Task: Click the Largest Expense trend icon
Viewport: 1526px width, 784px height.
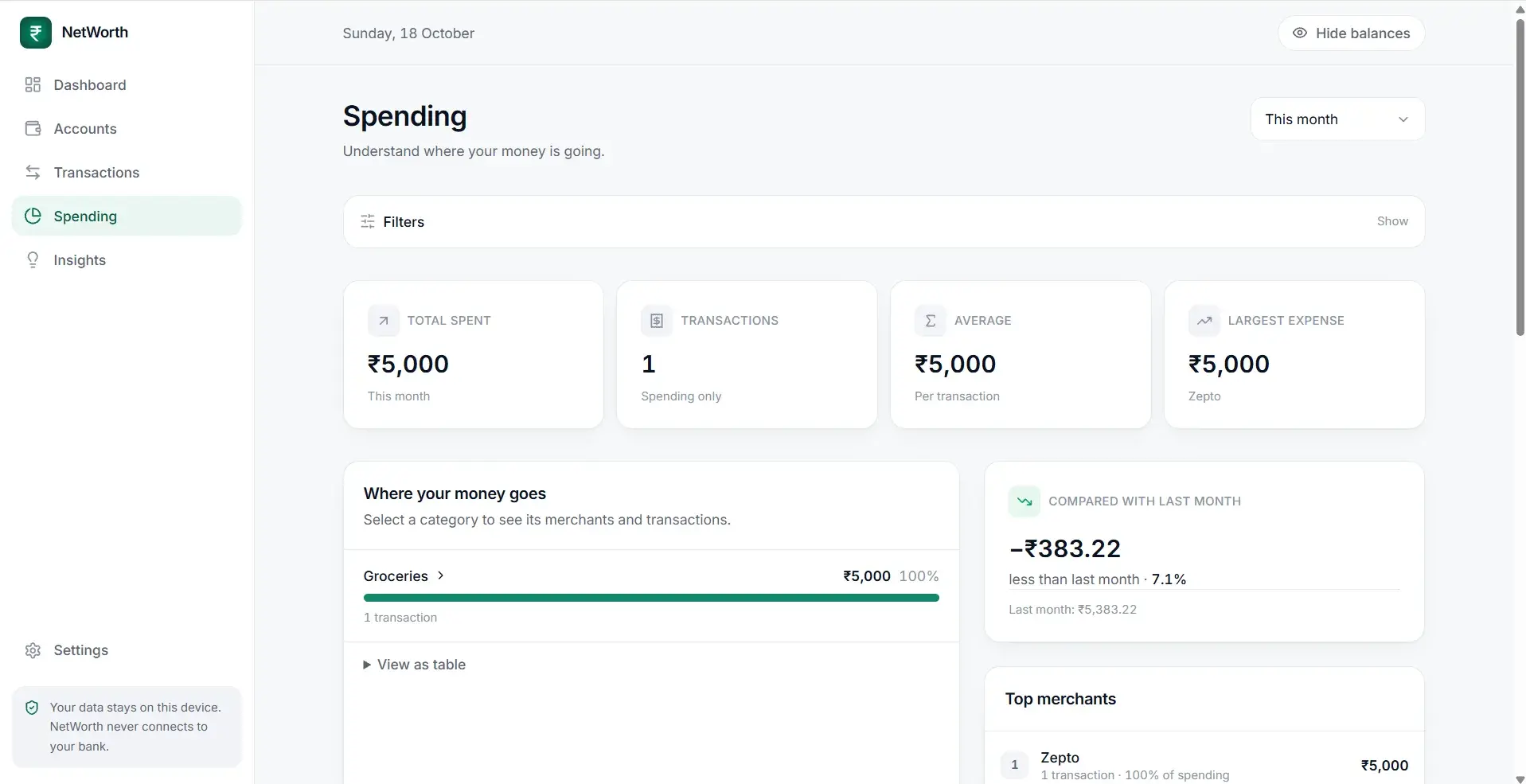Action: click(1204, 321)
